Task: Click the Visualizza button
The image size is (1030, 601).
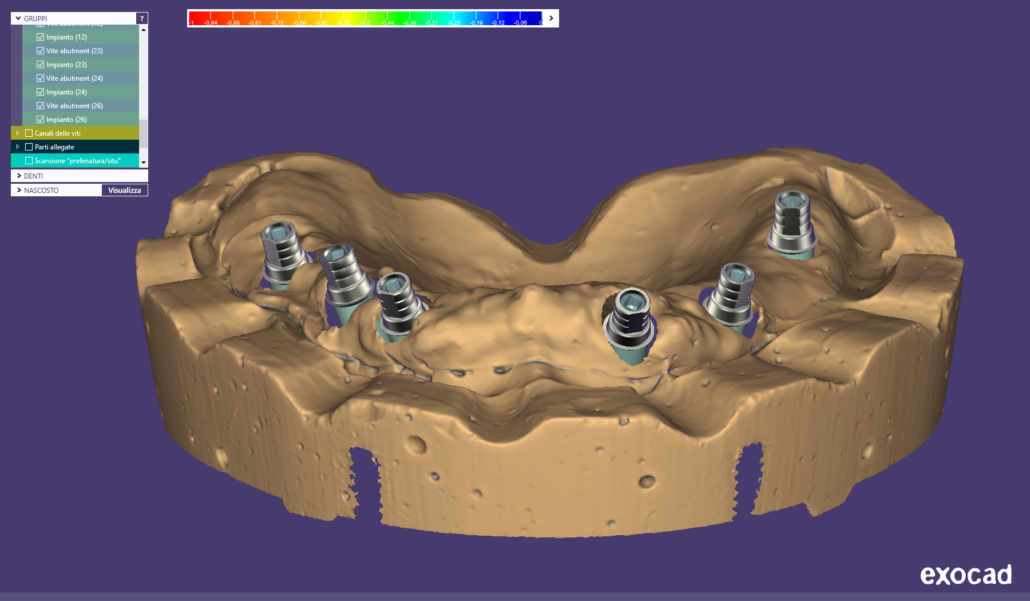Action: pyautogui.click(x=125, y=189)
